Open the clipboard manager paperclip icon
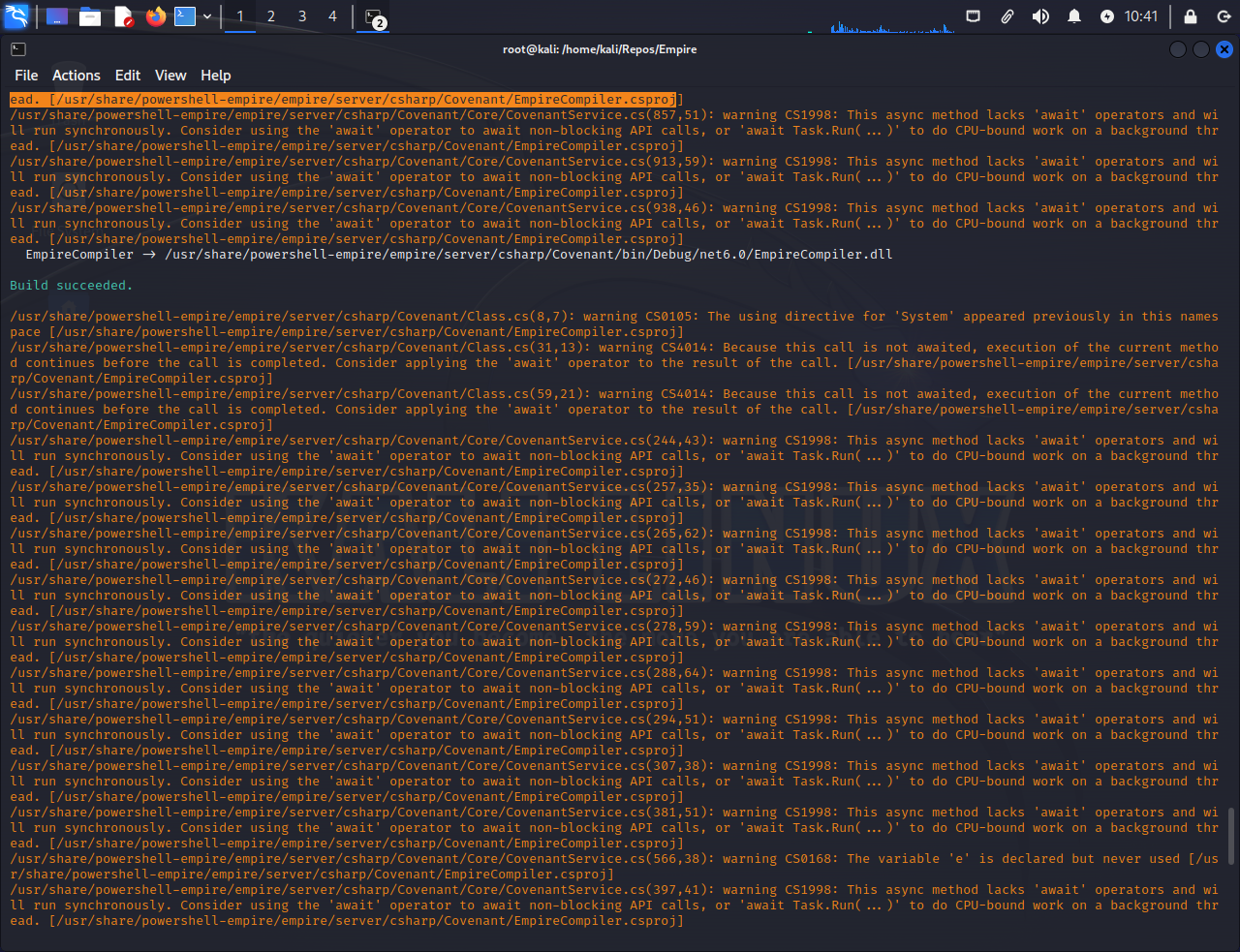Viewport: 1240px width, 952px height. tap(1007, 16)
